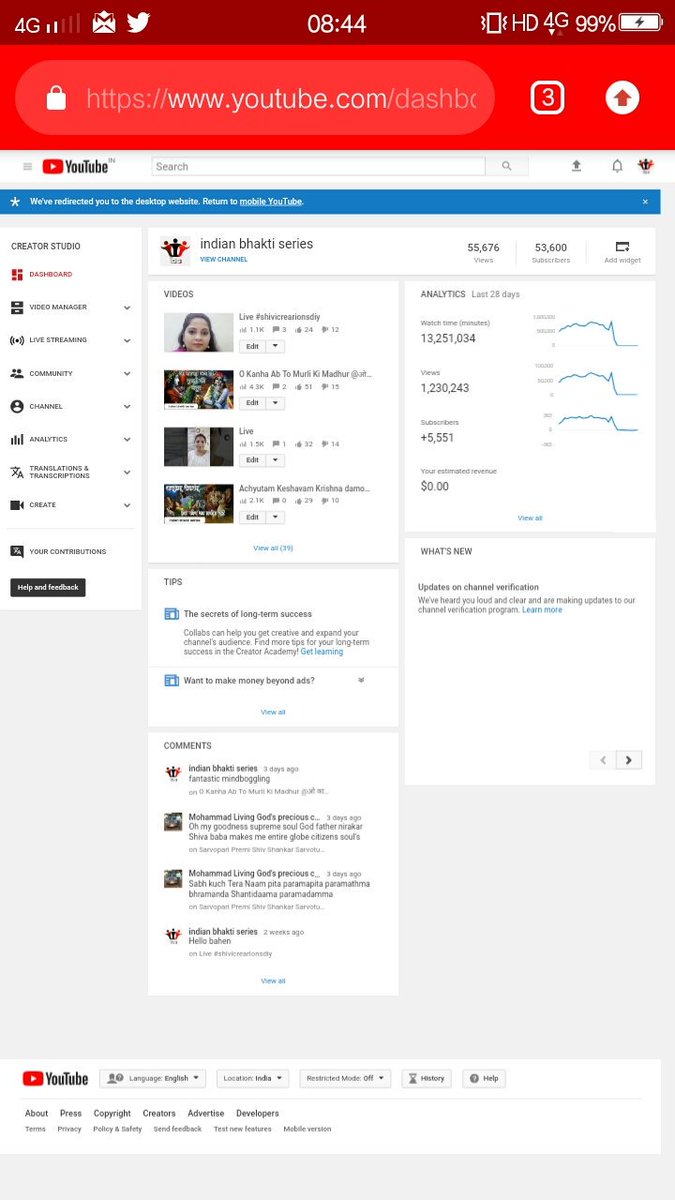This screenshot has height=1200, width=675.
Task: Click the search magnifier button
Action: point(507,167)
